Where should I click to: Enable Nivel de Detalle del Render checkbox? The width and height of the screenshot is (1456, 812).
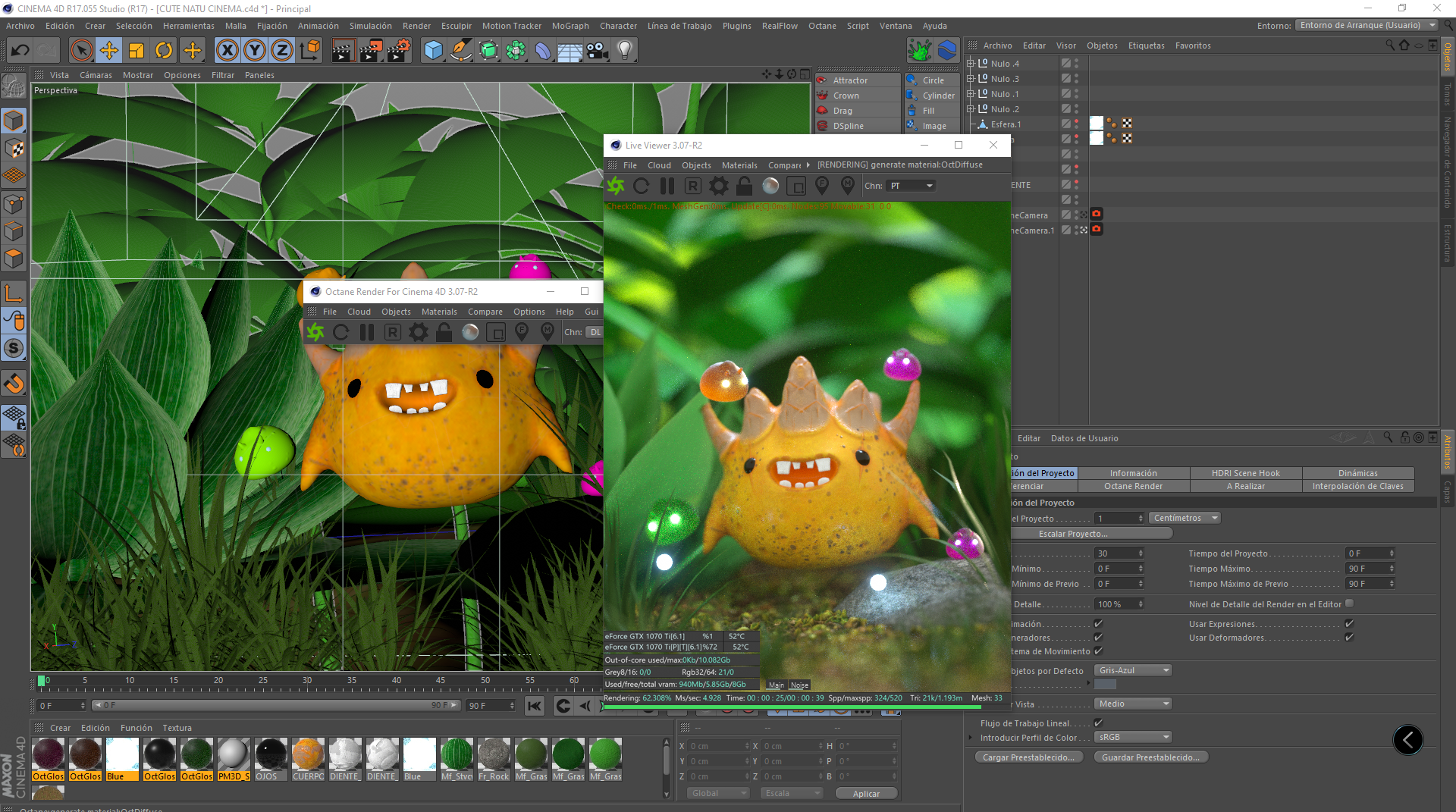[x=1349, y=604]
